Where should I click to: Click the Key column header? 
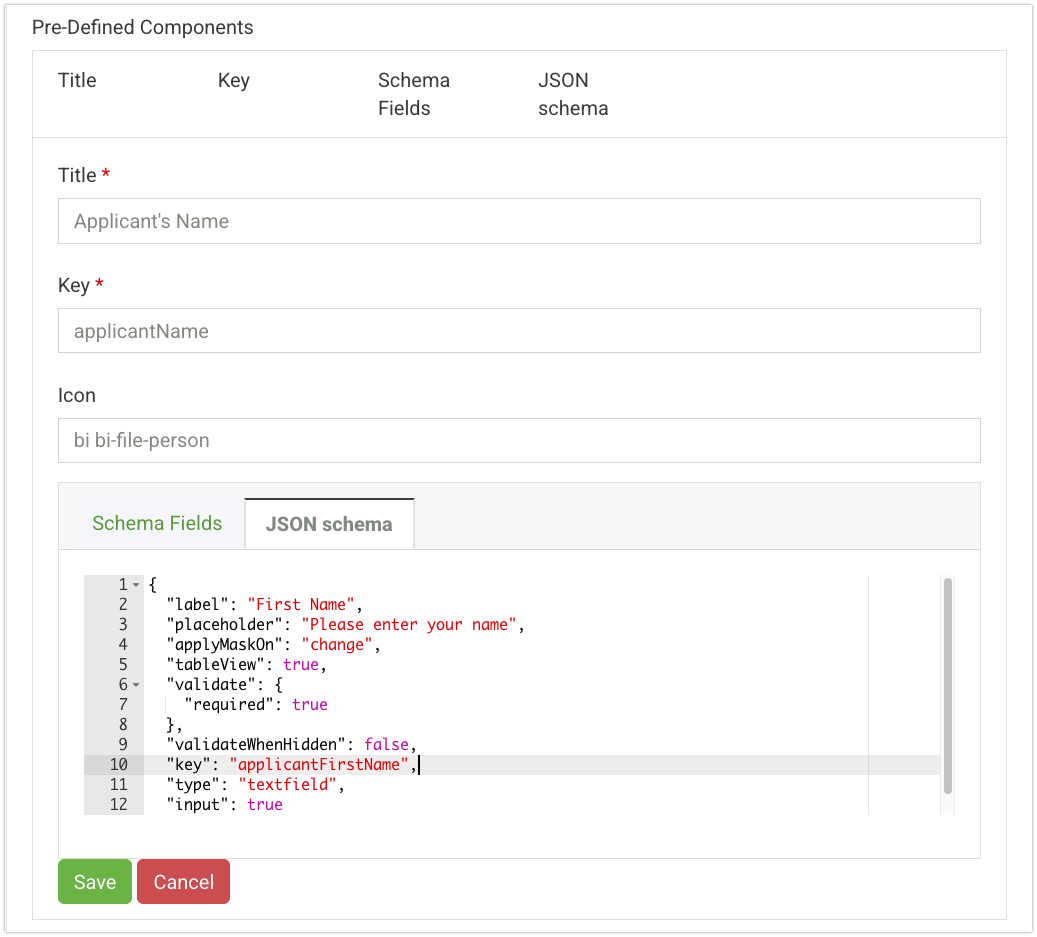click(x=233, y=81)
